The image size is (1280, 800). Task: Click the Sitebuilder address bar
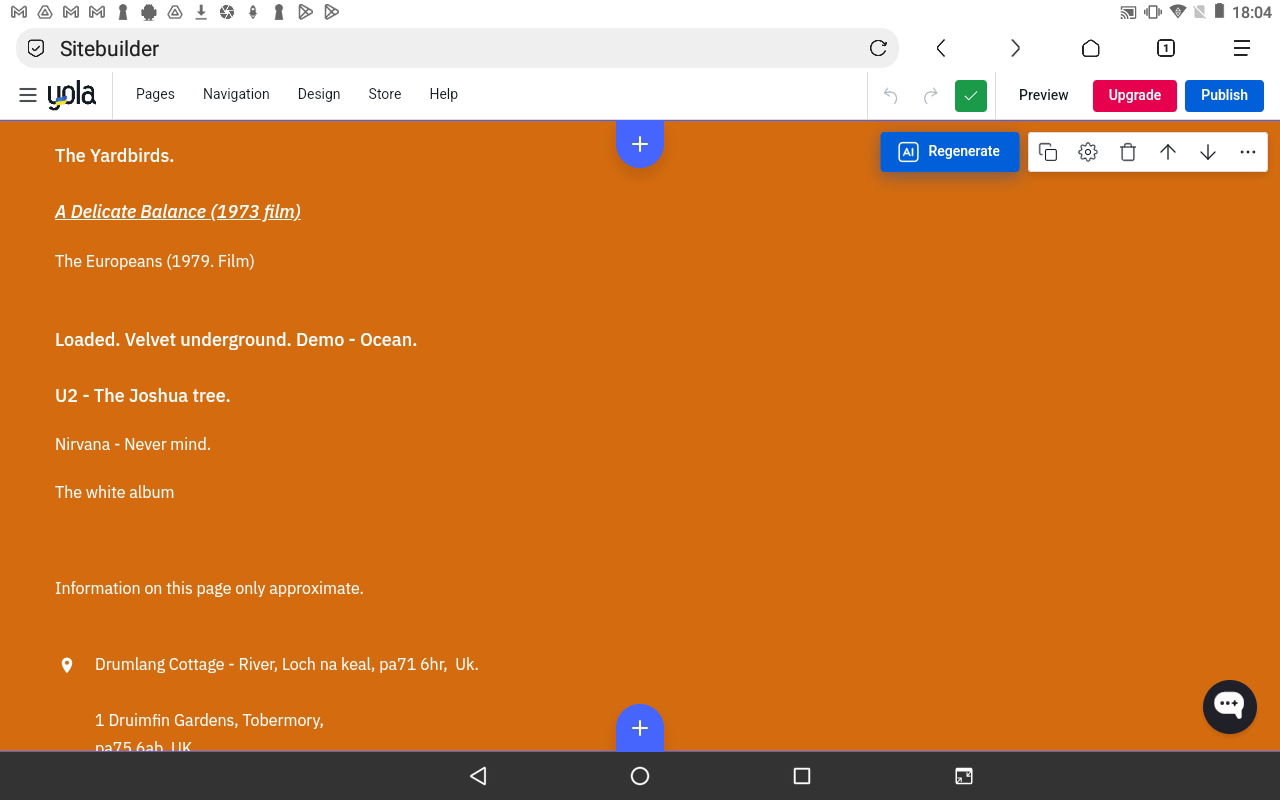coord(457,48)
